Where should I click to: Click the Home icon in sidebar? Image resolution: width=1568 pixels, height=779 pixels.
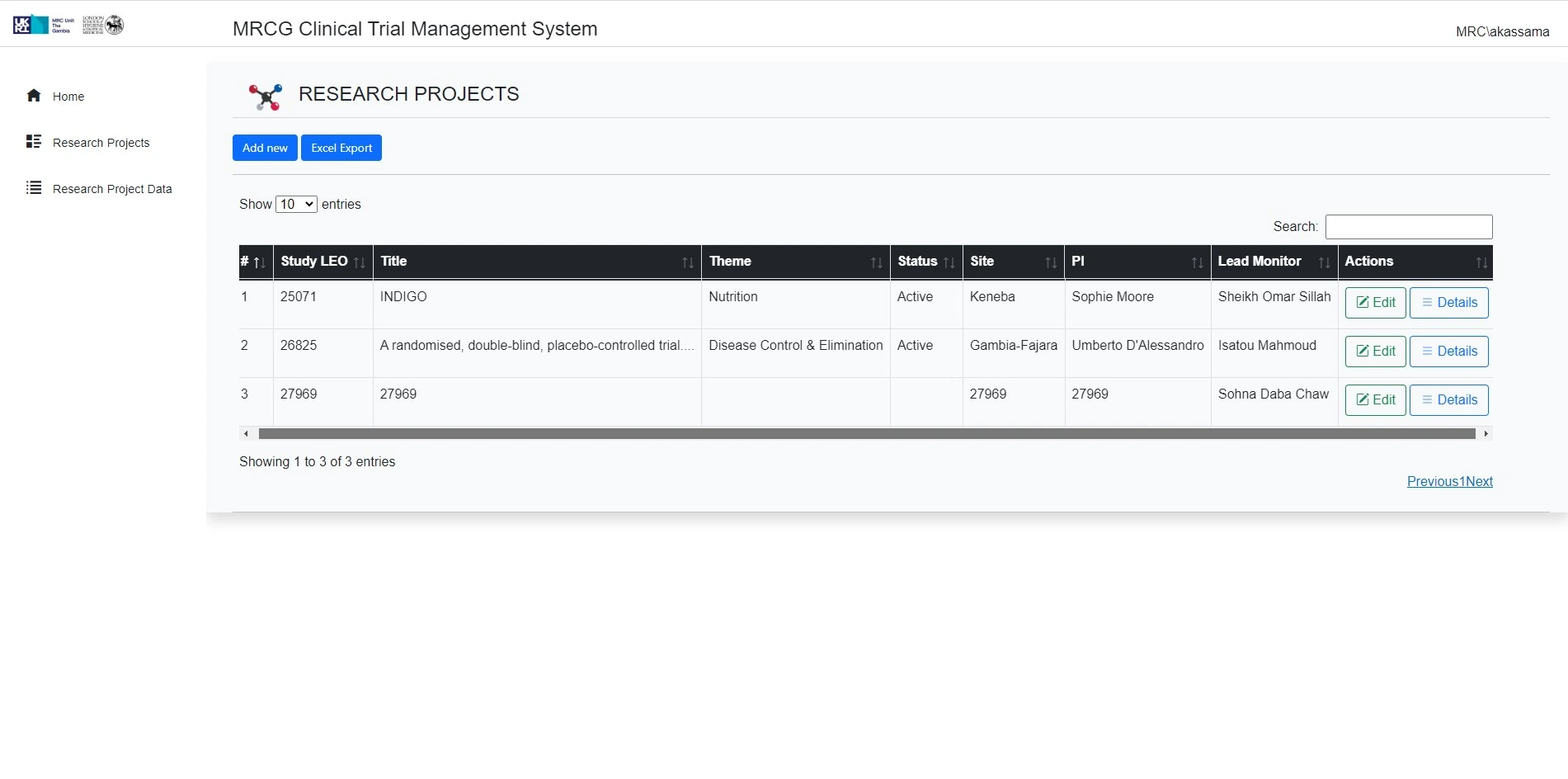(x=34, y=96)
